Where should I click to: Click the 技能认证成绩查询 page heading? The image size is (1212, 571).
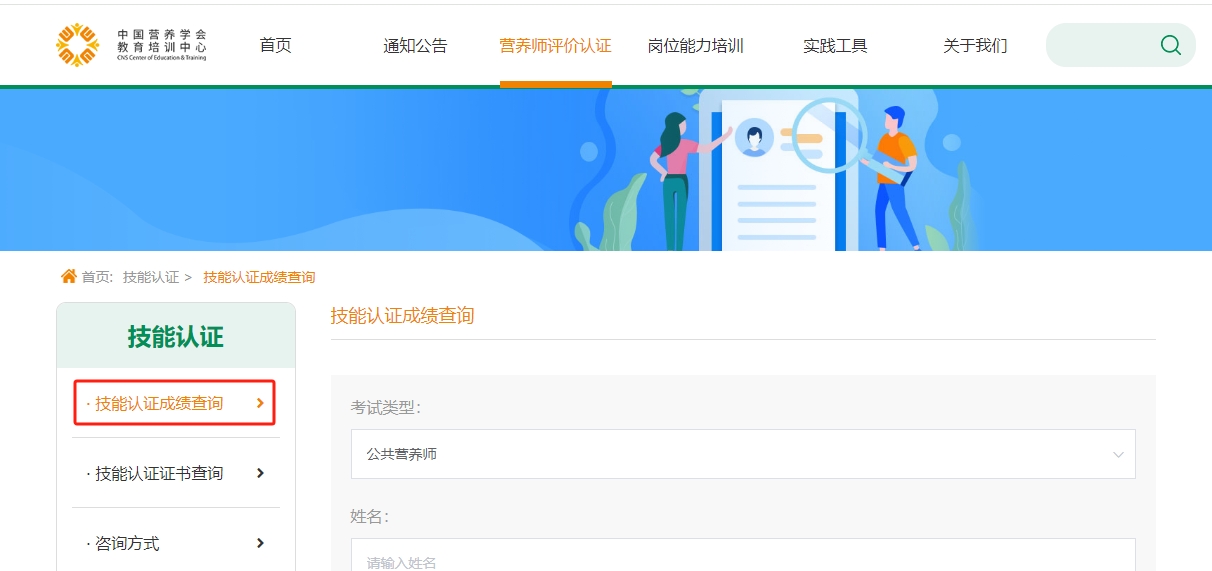pyautogui.click(x=402, y=316)
